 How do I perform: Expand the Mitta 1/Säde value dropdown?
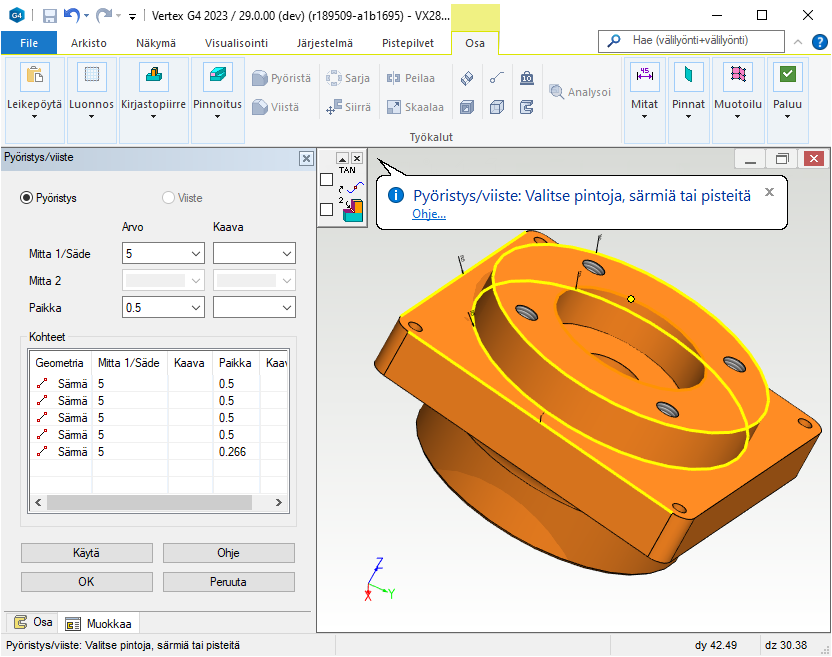(195, 254)
